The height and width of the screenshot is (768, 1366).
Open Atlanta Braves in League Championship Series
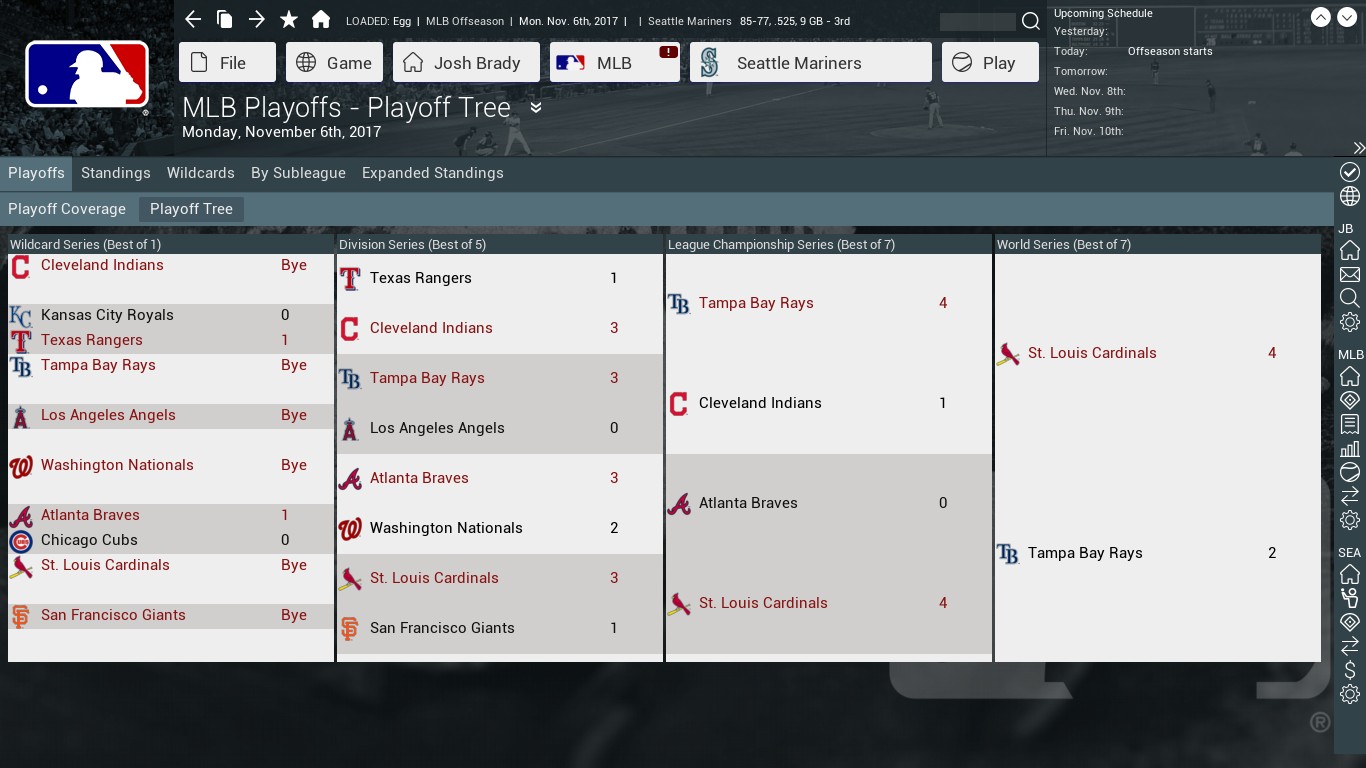click(748, 503)
